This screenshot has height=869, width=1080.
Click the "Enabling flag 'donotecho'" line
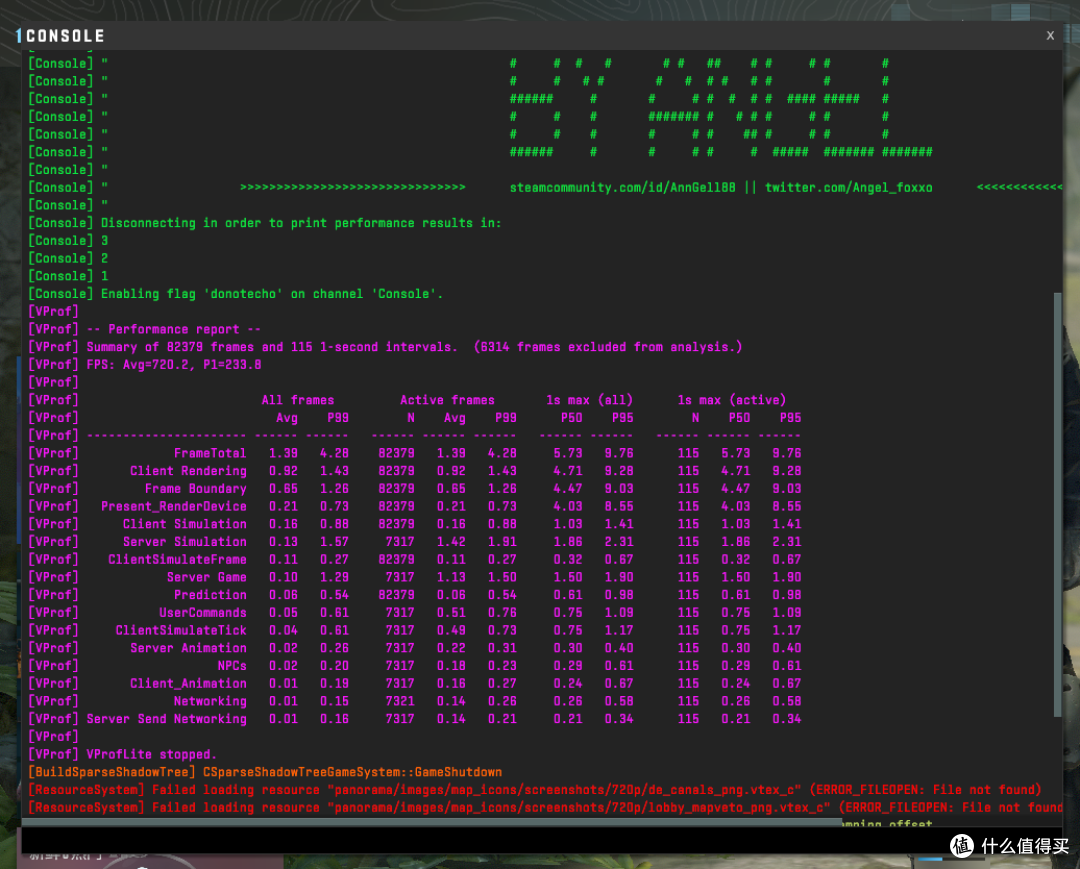click(x=236, y=294)
